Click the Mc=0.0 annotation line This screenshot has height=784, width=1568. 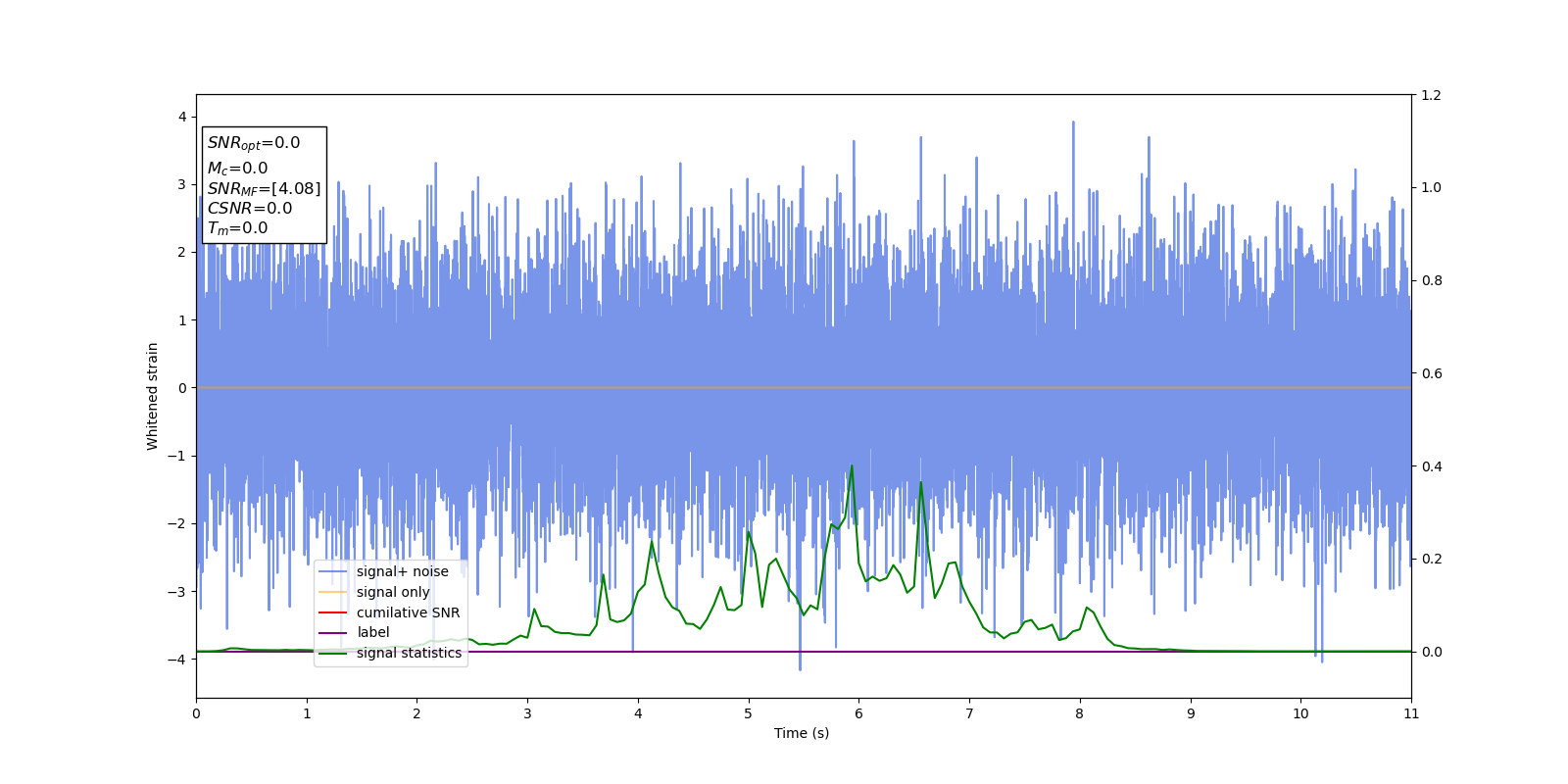point(237,169)
